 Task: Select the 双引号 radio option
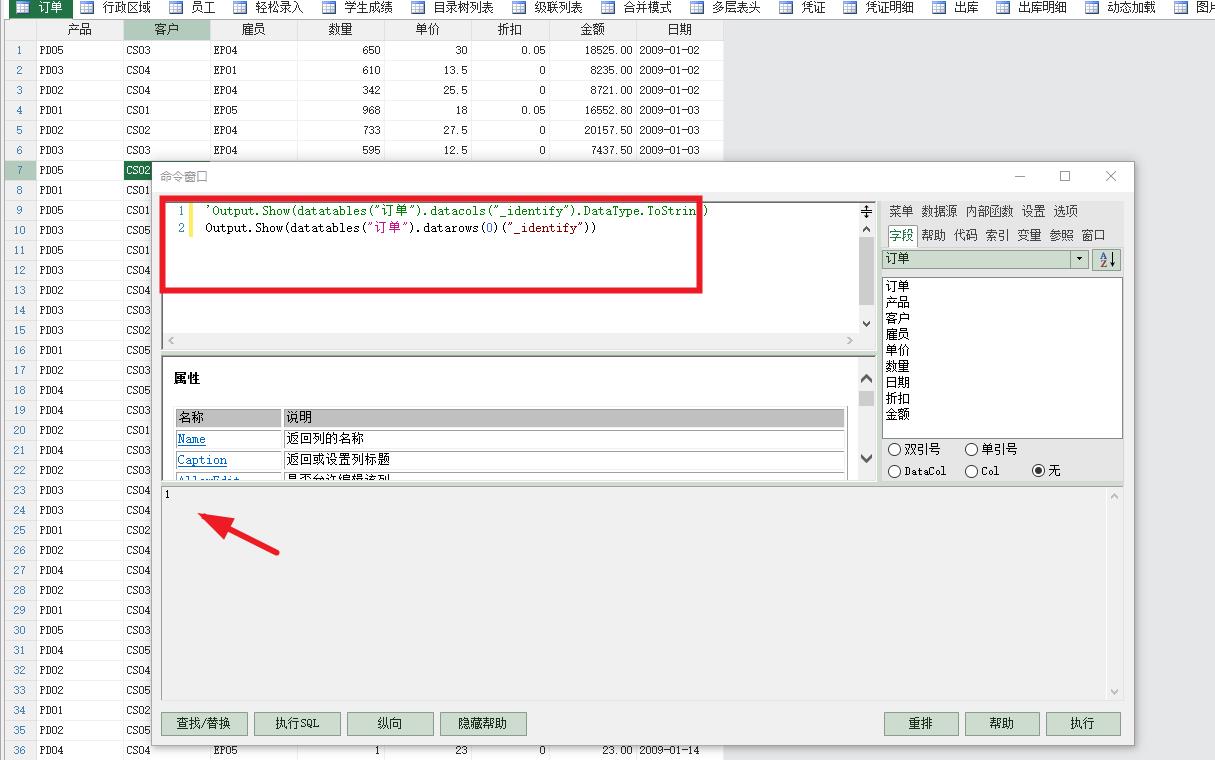(894, 450)
